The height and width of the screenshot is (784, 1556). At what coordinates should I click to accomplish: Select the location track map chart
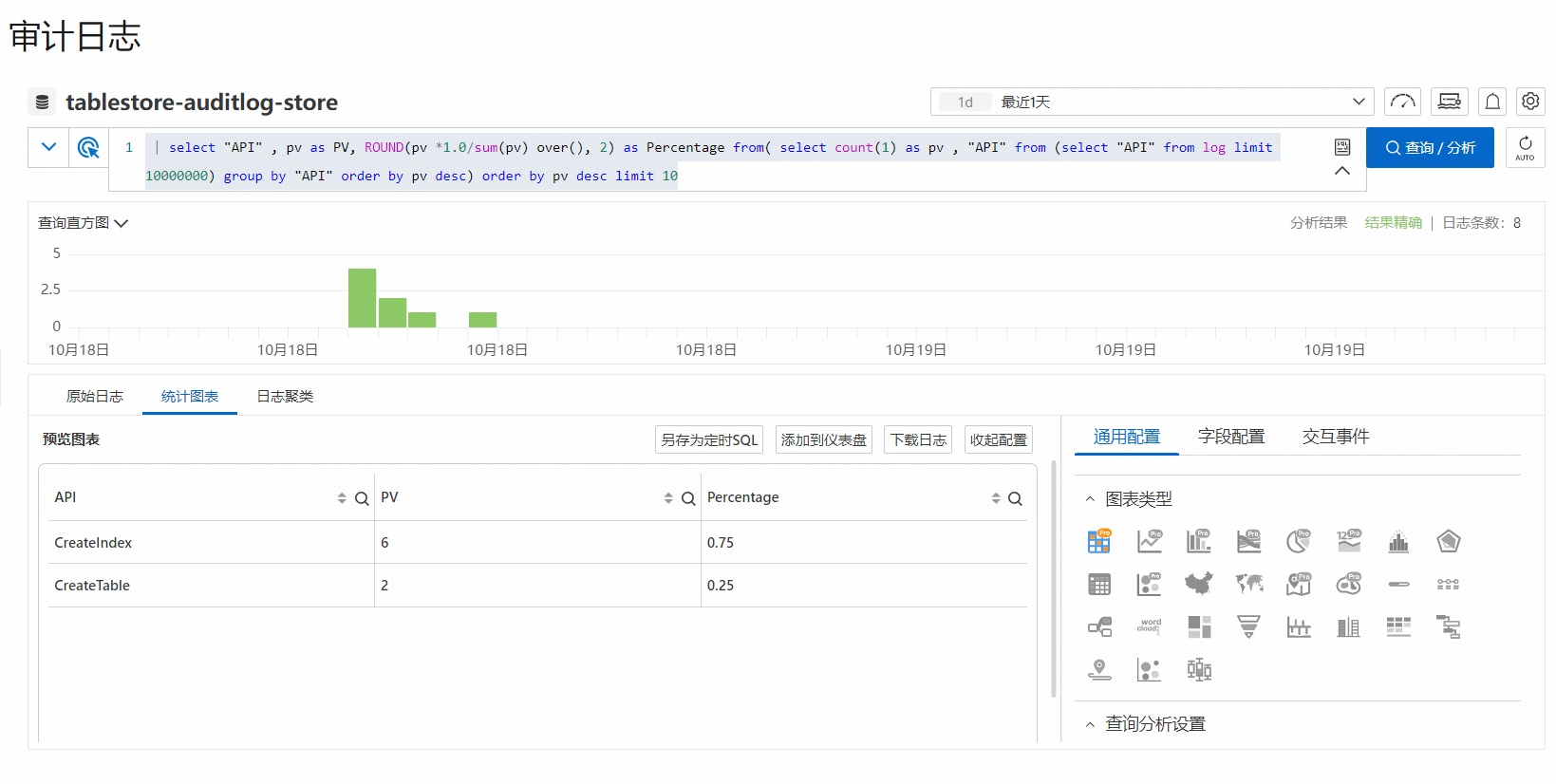[x=1099, y=670]
